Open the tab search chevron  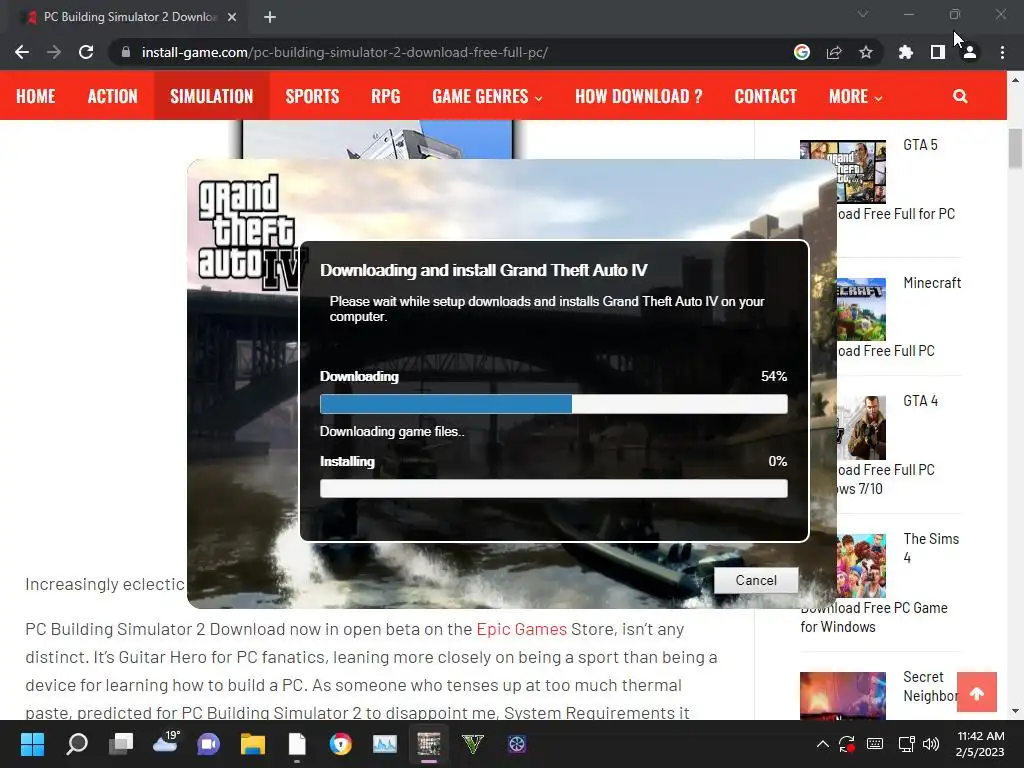tap(863, 14)
